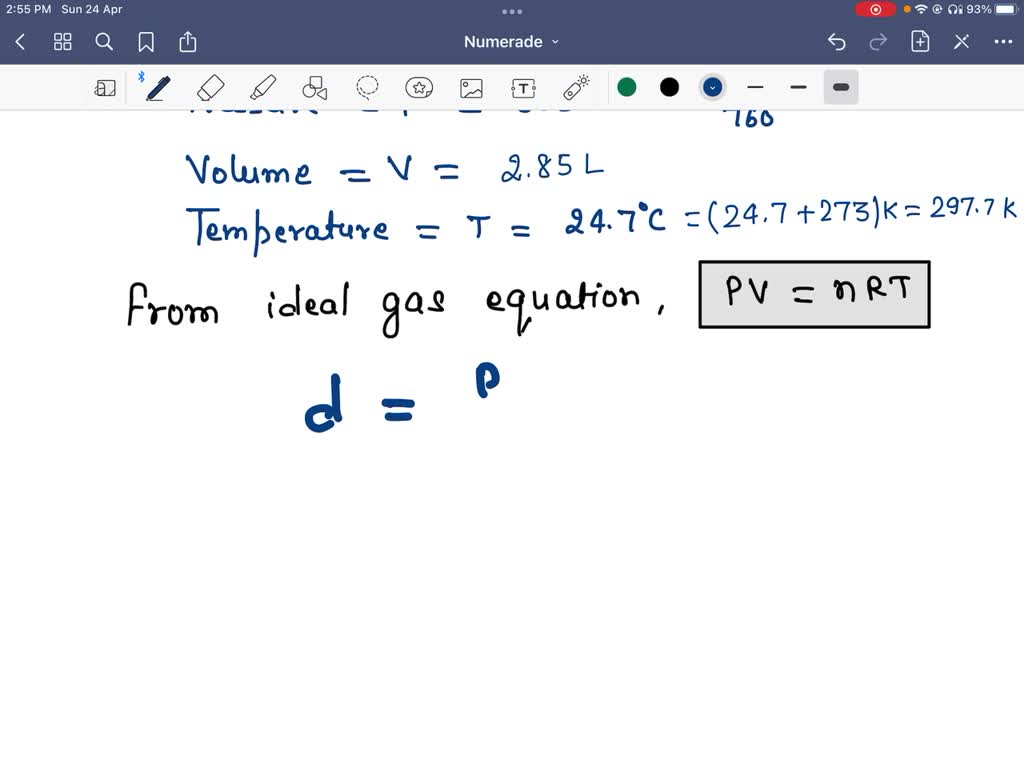
Task: Open the Sticker tool
Action: coord(419,87)
